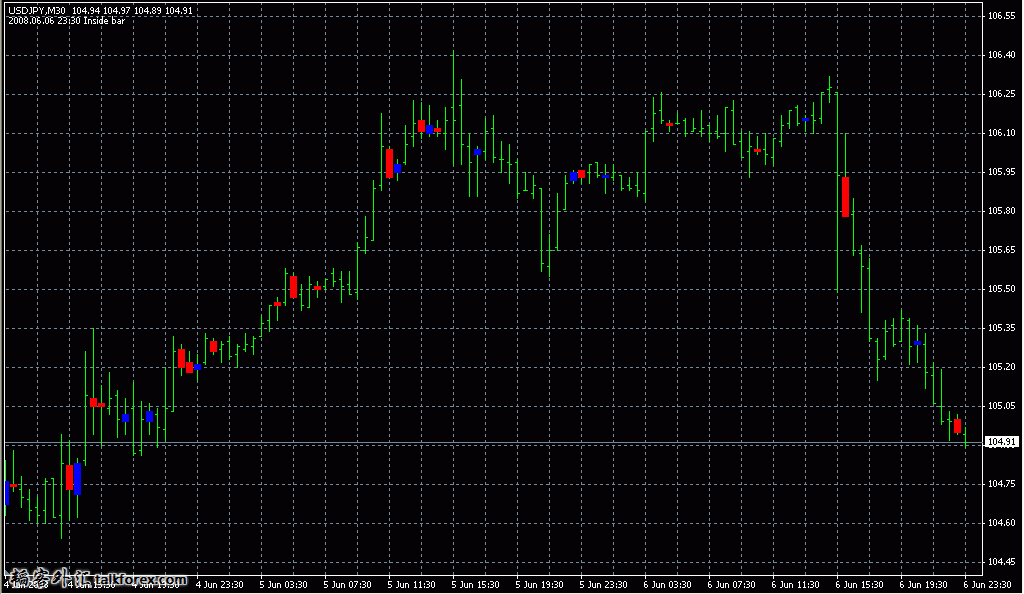The height and width of the screenshot is (594, 1024).
Task: Click the '6 Jun 19:30' time label
Action: coord(923,585)
